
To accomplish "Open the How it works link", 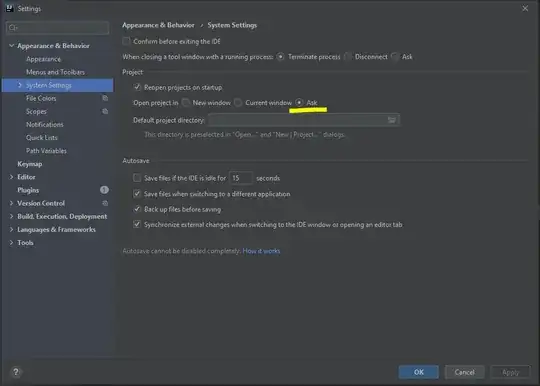I will tap(261, 251).
